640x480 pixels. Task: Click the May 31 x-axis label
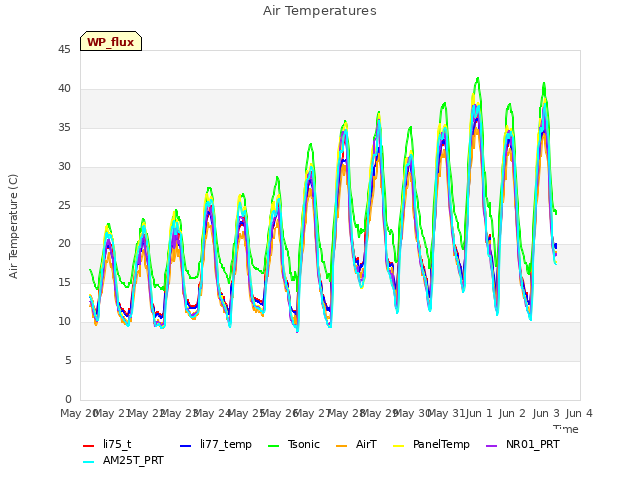[446, 413]
